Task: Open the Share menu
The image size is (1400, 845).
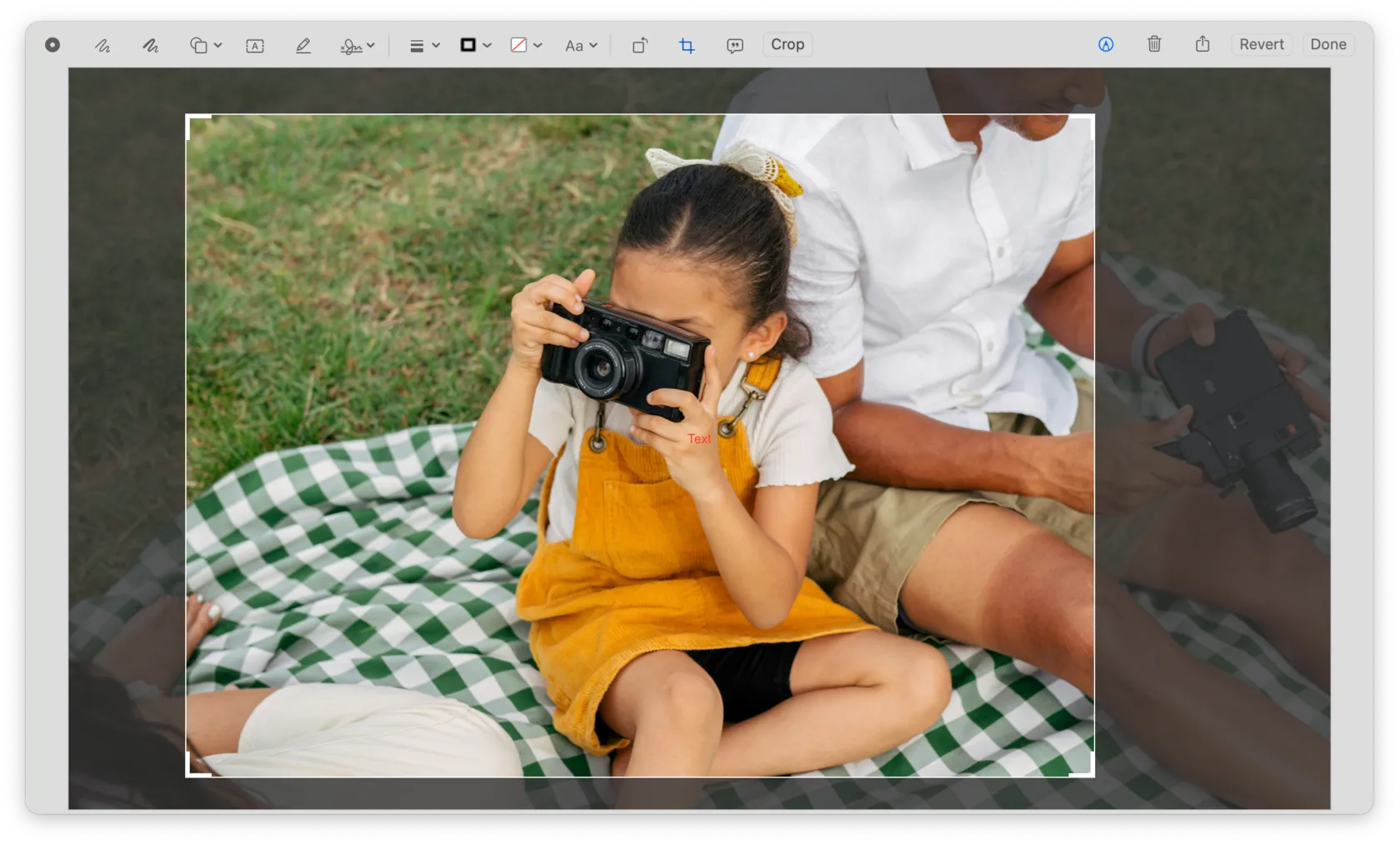Action: pos(1202,44)
